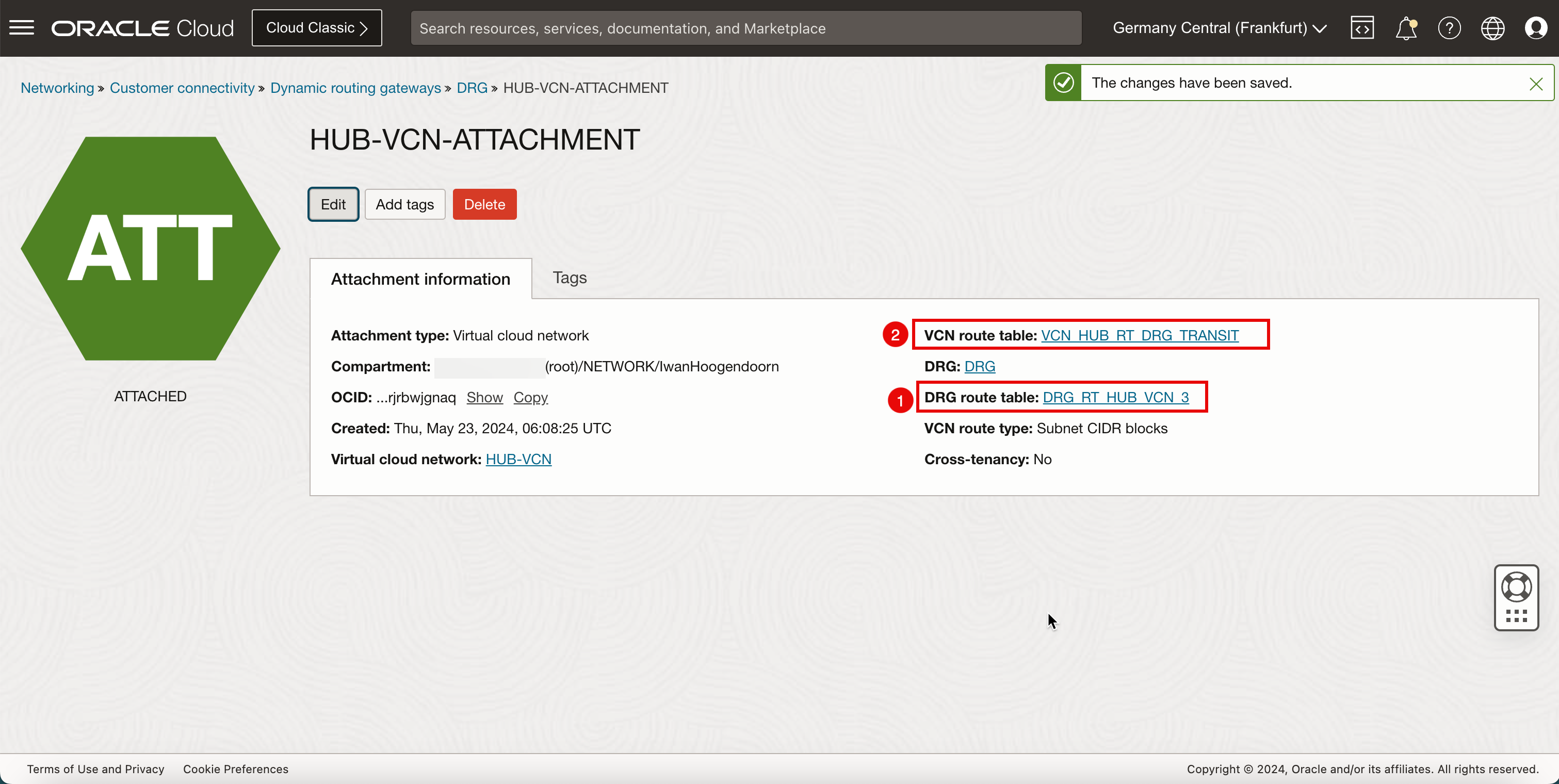The image size is (1559, 784).
Task: Click the Edit button for attachment
Action: 332,204
